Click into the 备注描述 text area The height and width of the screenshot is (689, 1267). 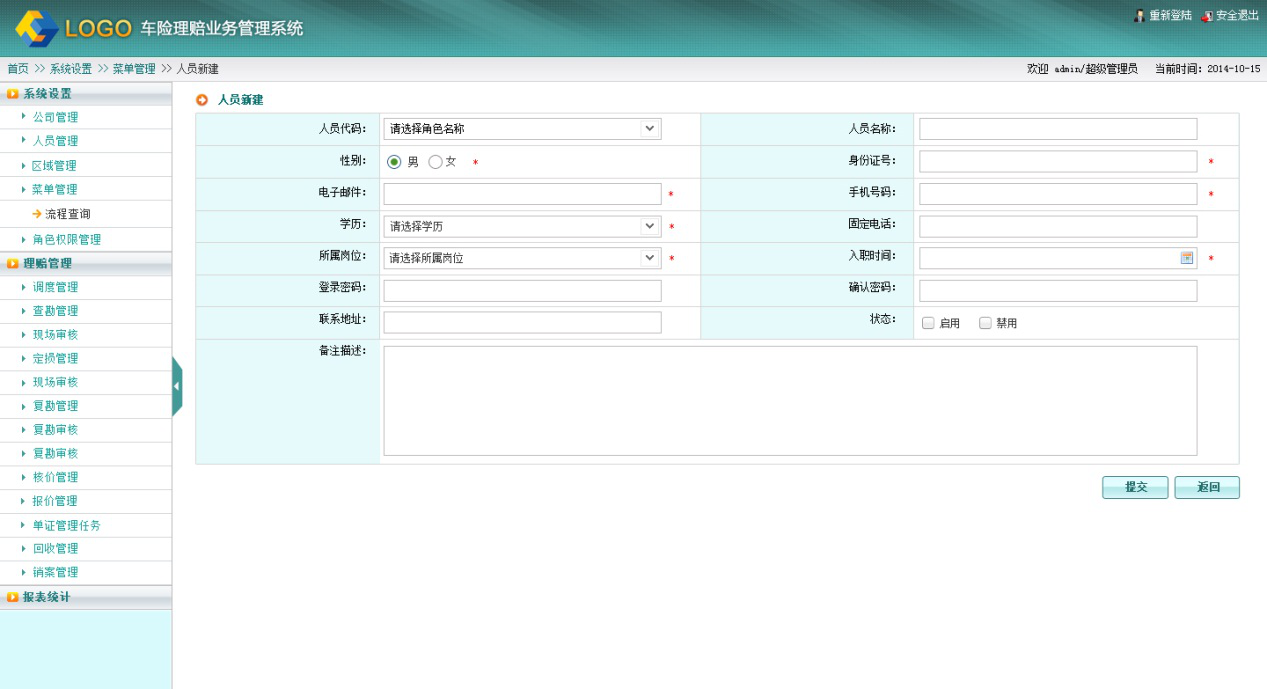(790, 401)
